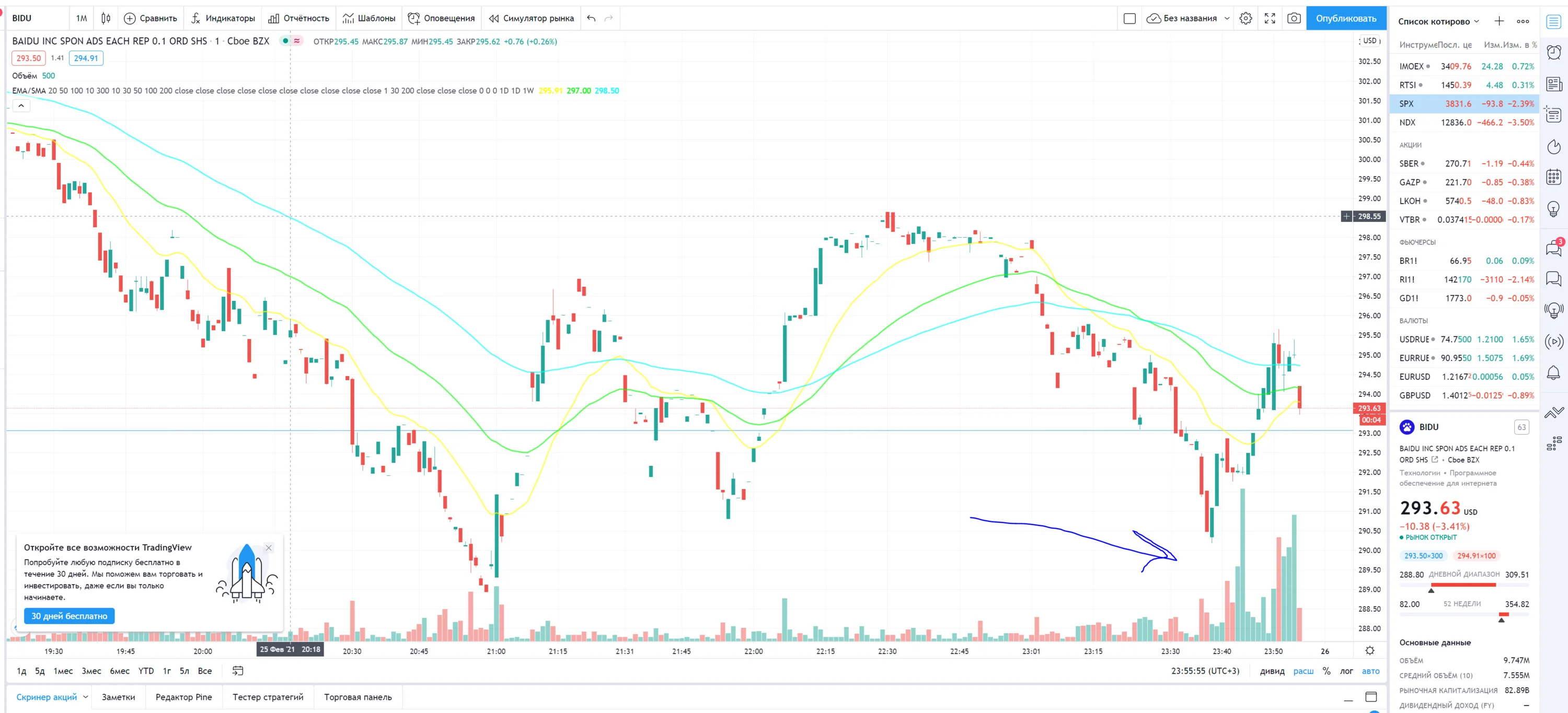The height and width of the screenshot is (713, 1568).
Task: Click the go-to-date icon near time ranges
Action: tap(238, 670)
